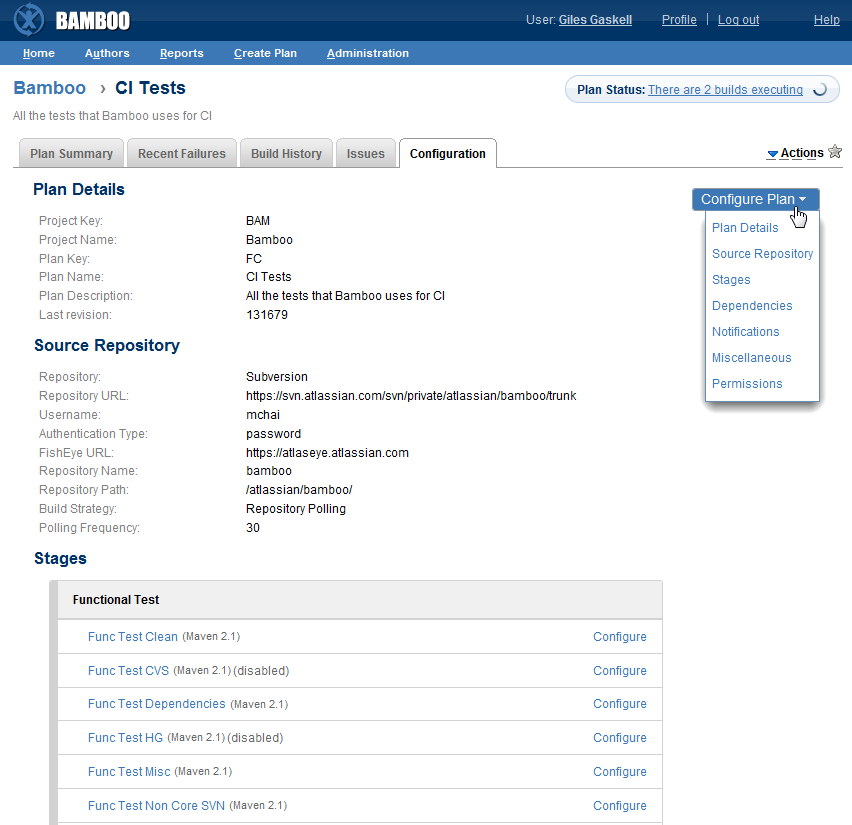Click the Plan Details section heading
852x825 pixels.
point(79,189)
